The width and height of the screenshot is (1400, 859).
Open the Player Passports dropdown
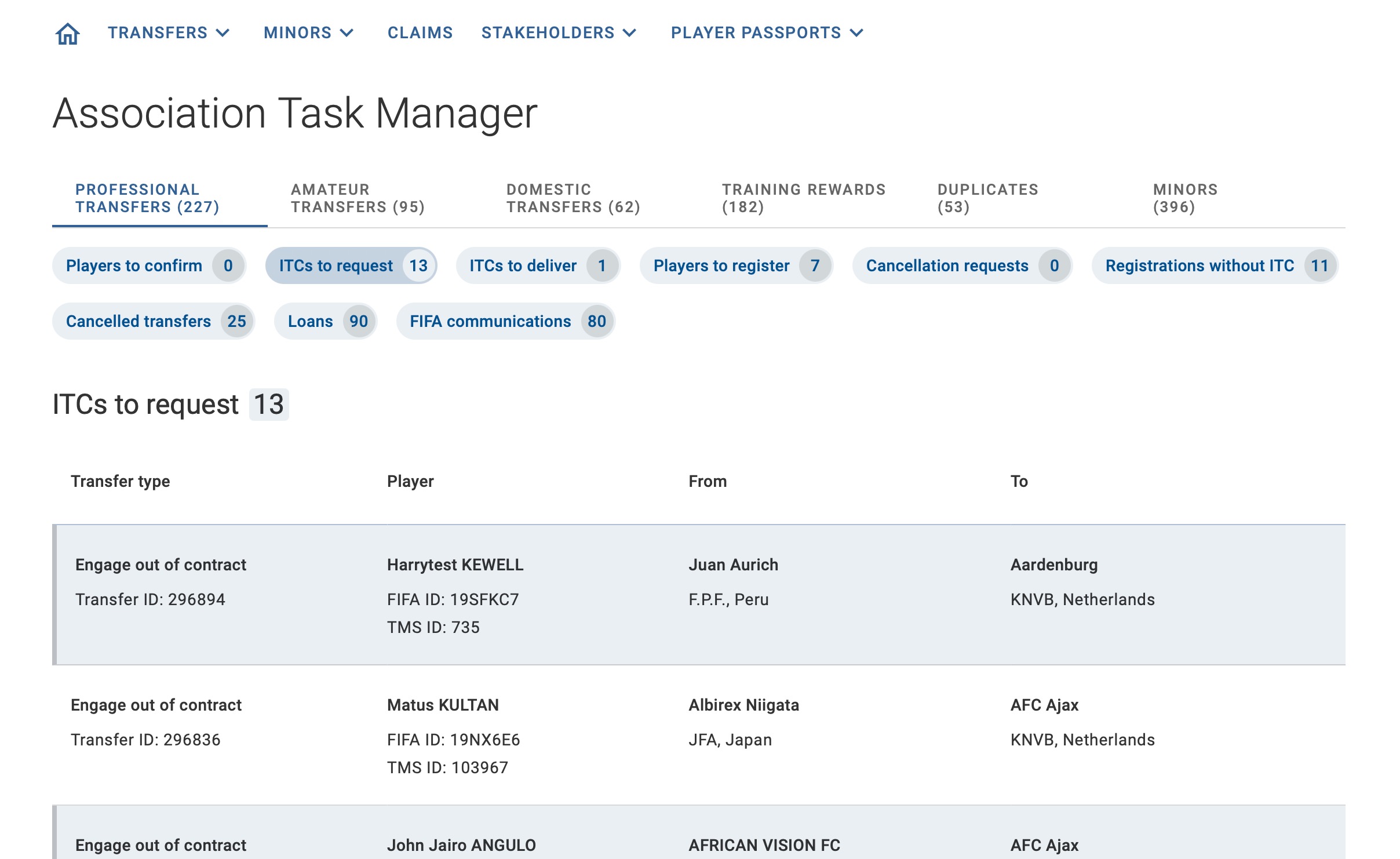click(767, 33)
